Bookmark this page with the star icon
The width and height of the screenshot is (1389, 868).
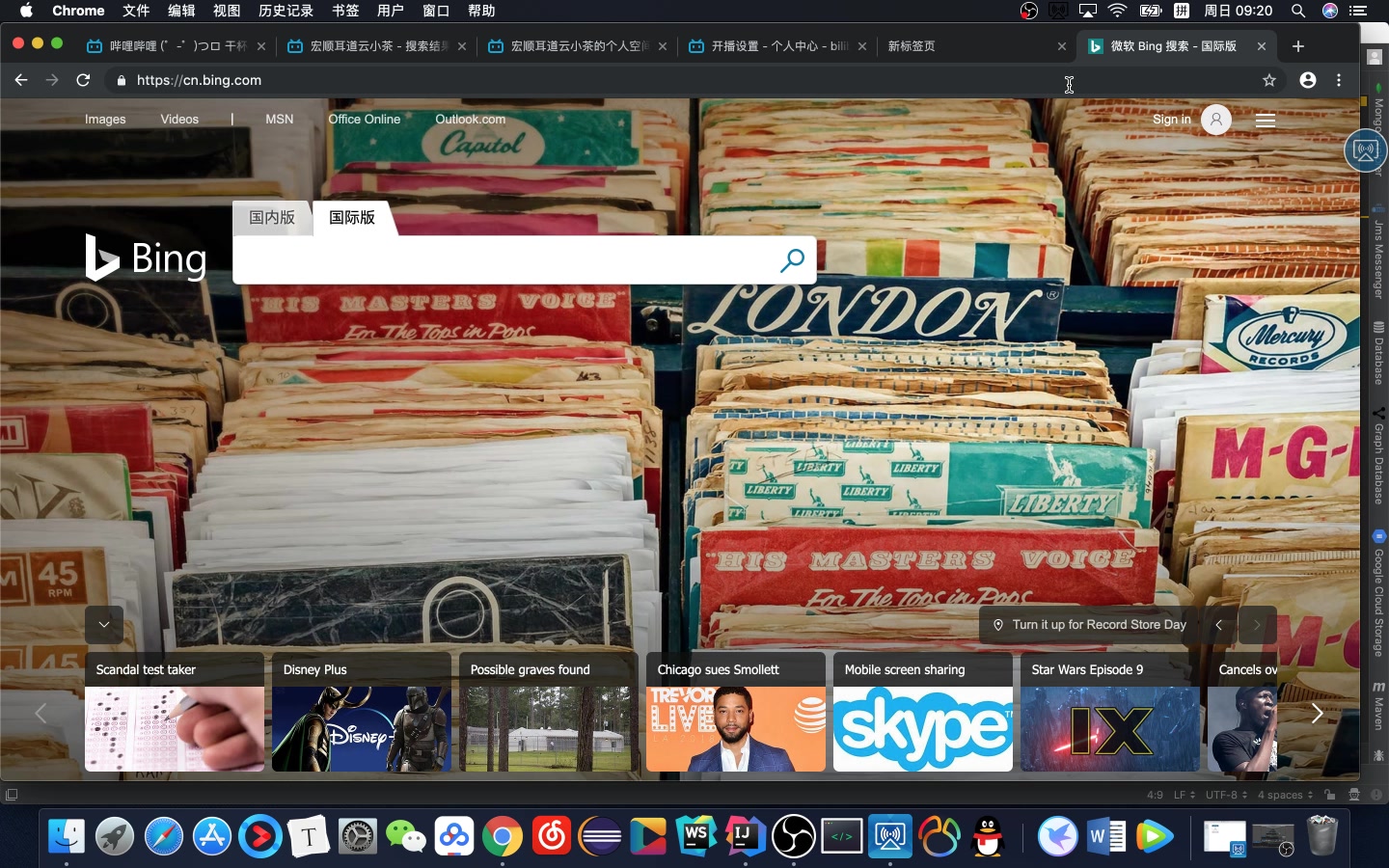(1269, 80)
